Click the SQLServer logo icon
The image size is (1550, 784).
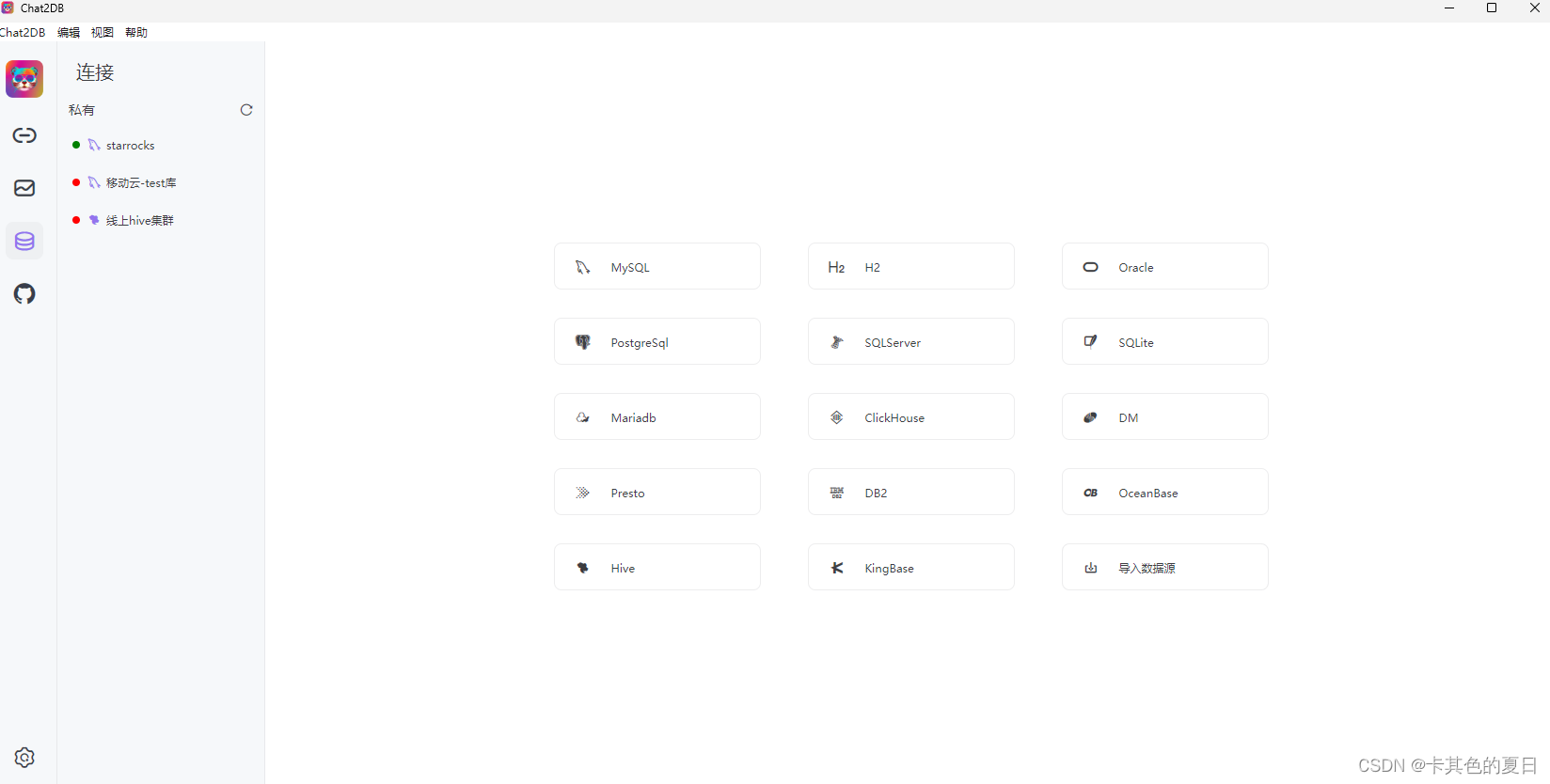pyautogui.click(x=836, y=342)
